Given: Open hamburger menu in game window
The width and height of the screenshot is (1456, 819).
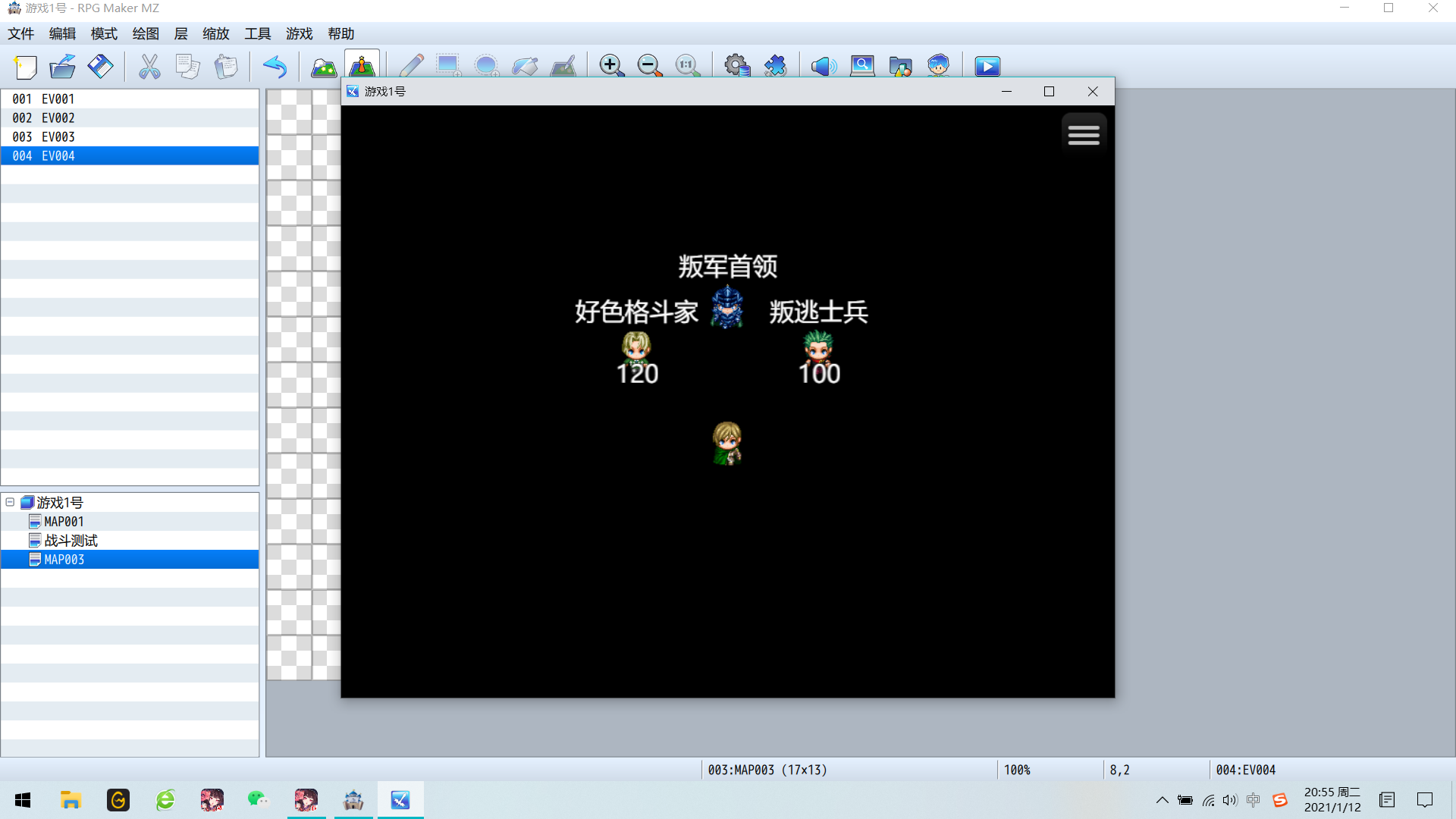Looking at the screenshot, I should 1084,135.
